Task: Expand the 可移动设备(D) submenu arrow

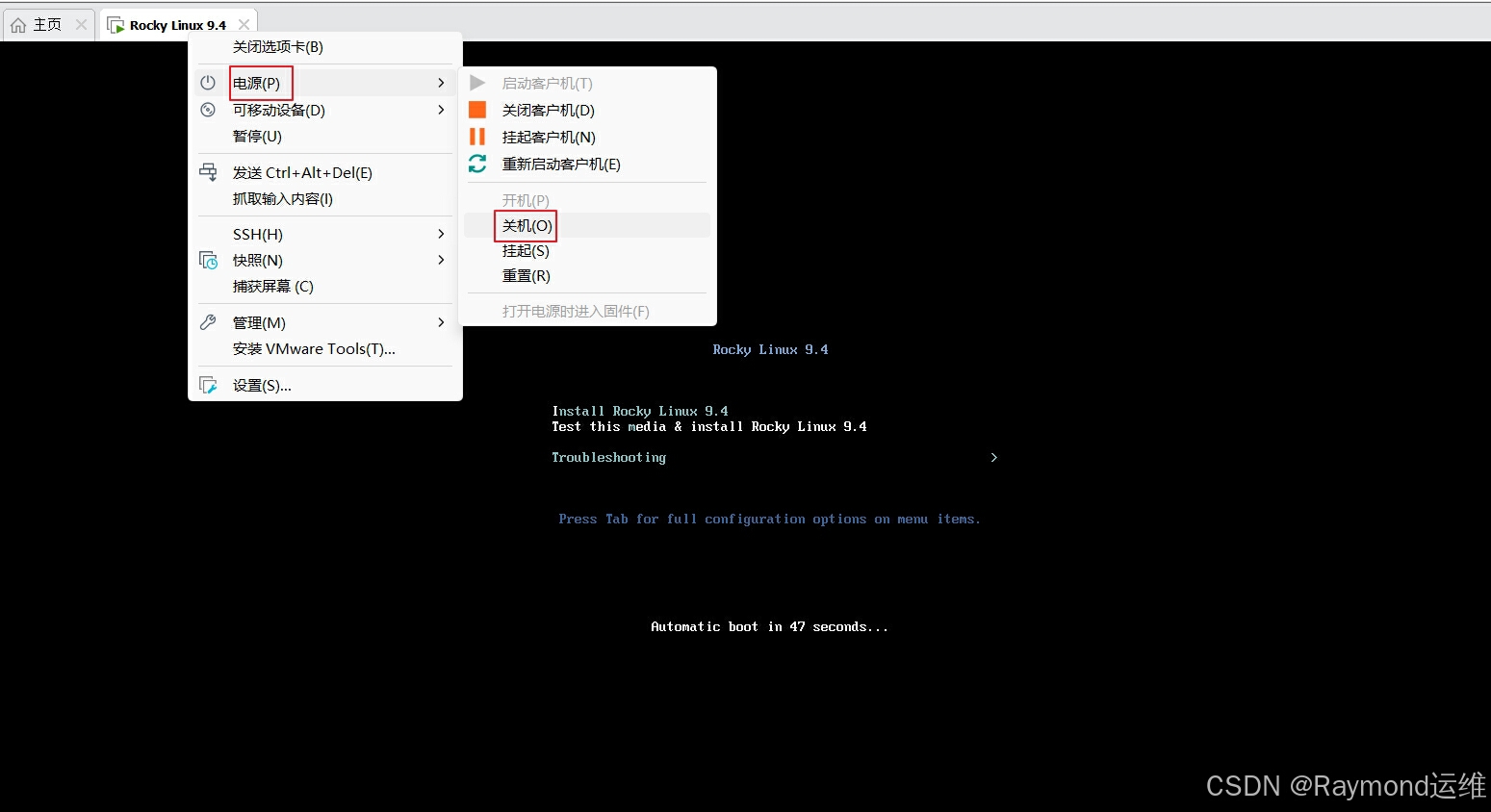Action: pyautogui.click(x=441, y=110)
